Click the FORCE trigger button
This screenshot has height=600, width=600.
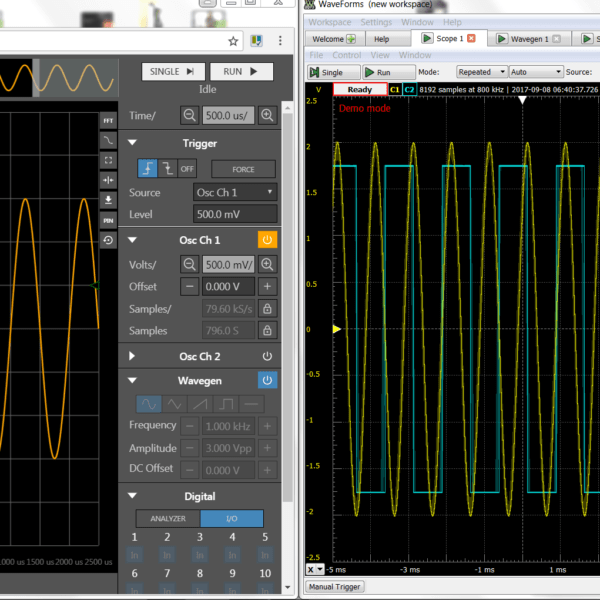tap(243, 169)
